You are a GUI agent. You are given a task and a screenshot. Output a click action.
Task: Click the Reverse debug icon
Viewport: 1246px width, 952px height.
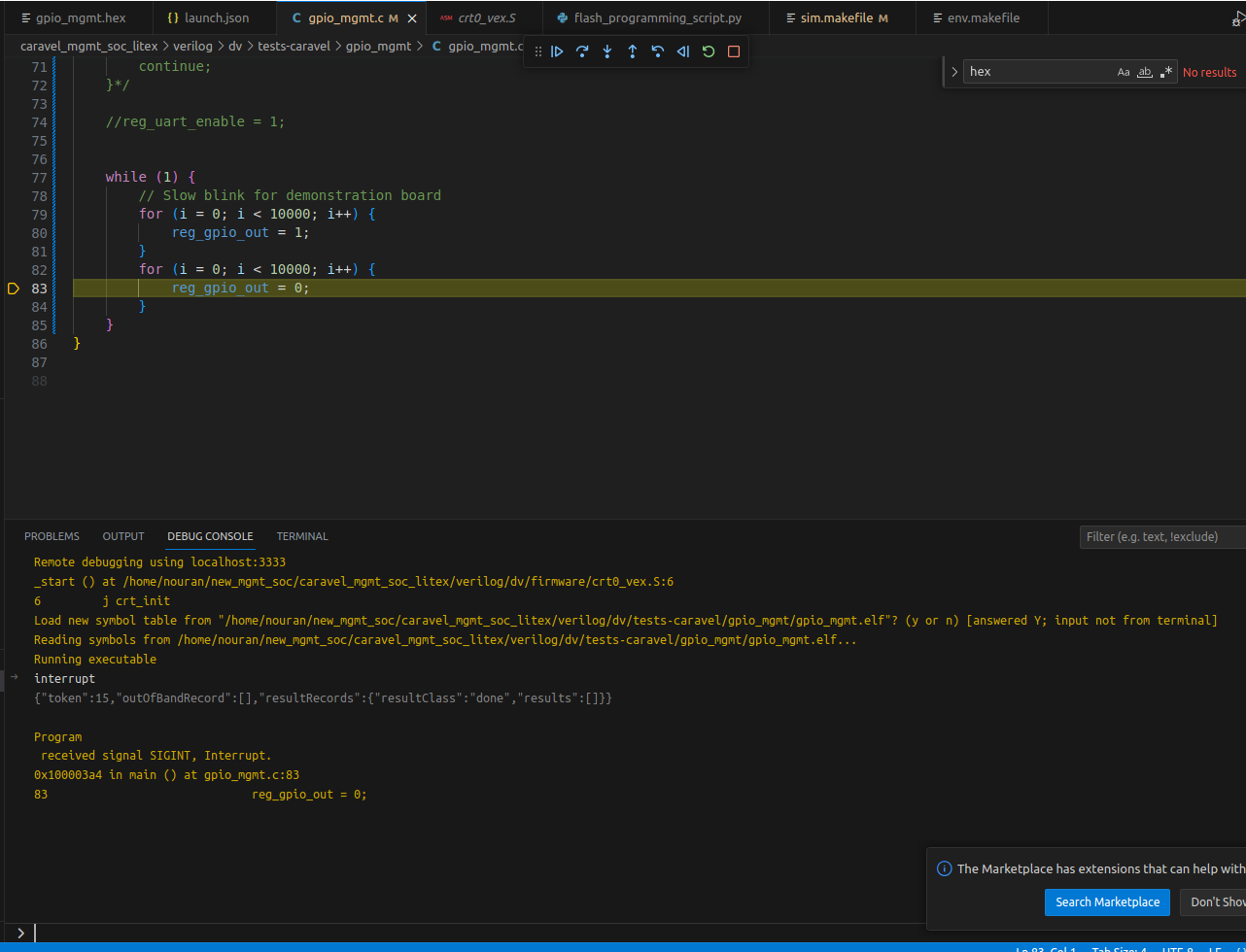click(x=683, y=51)
